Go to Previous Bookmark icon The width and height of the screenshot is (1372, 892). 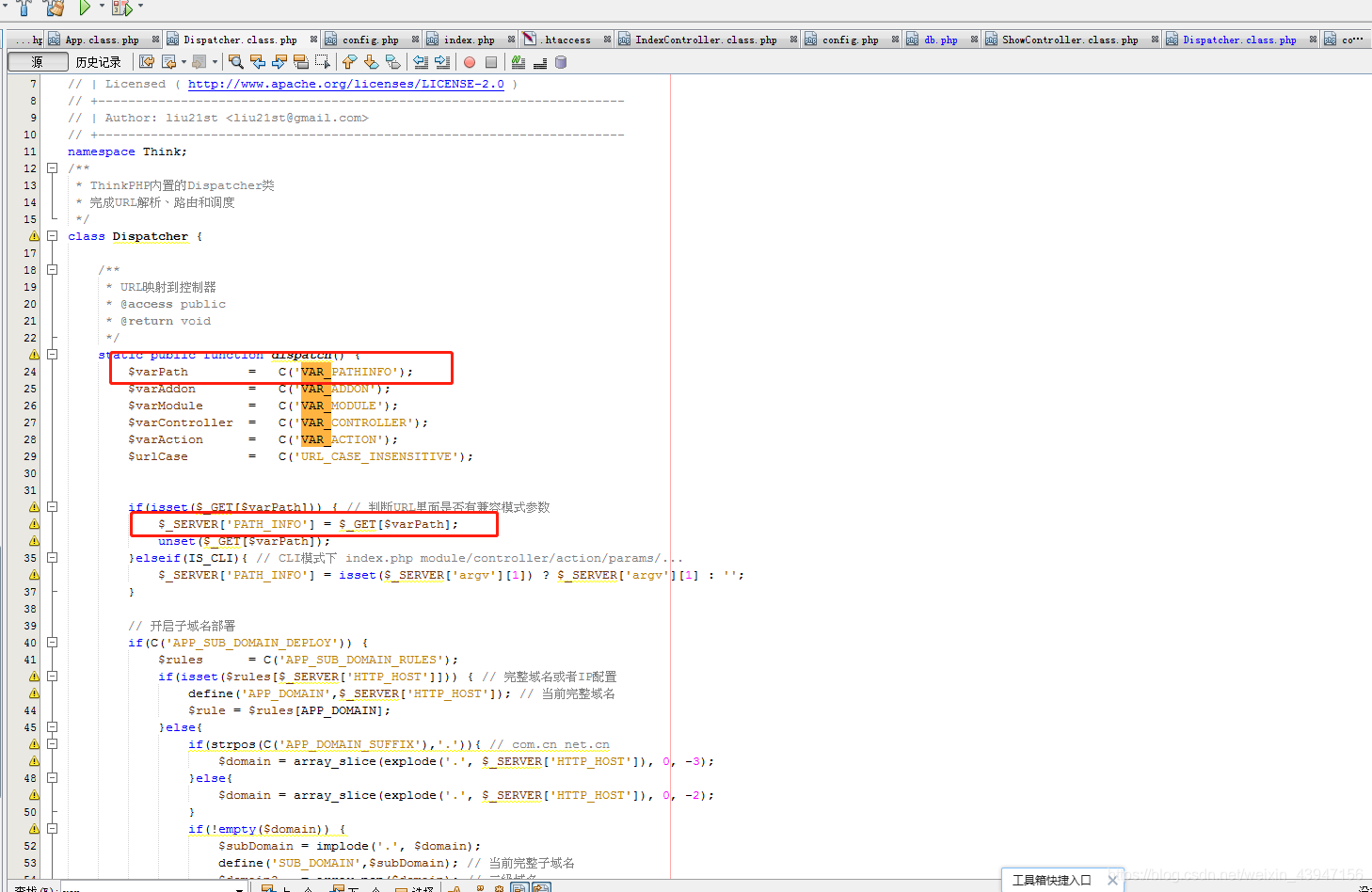point(349,62)
